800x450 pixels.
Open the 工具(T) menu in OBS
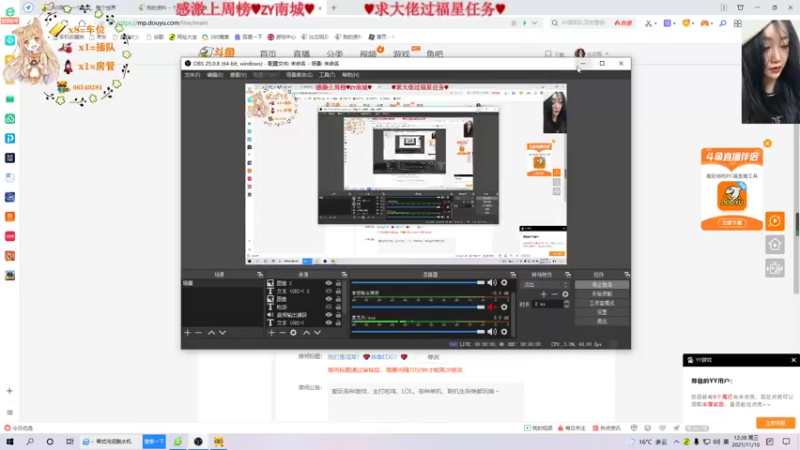[327, 75]
